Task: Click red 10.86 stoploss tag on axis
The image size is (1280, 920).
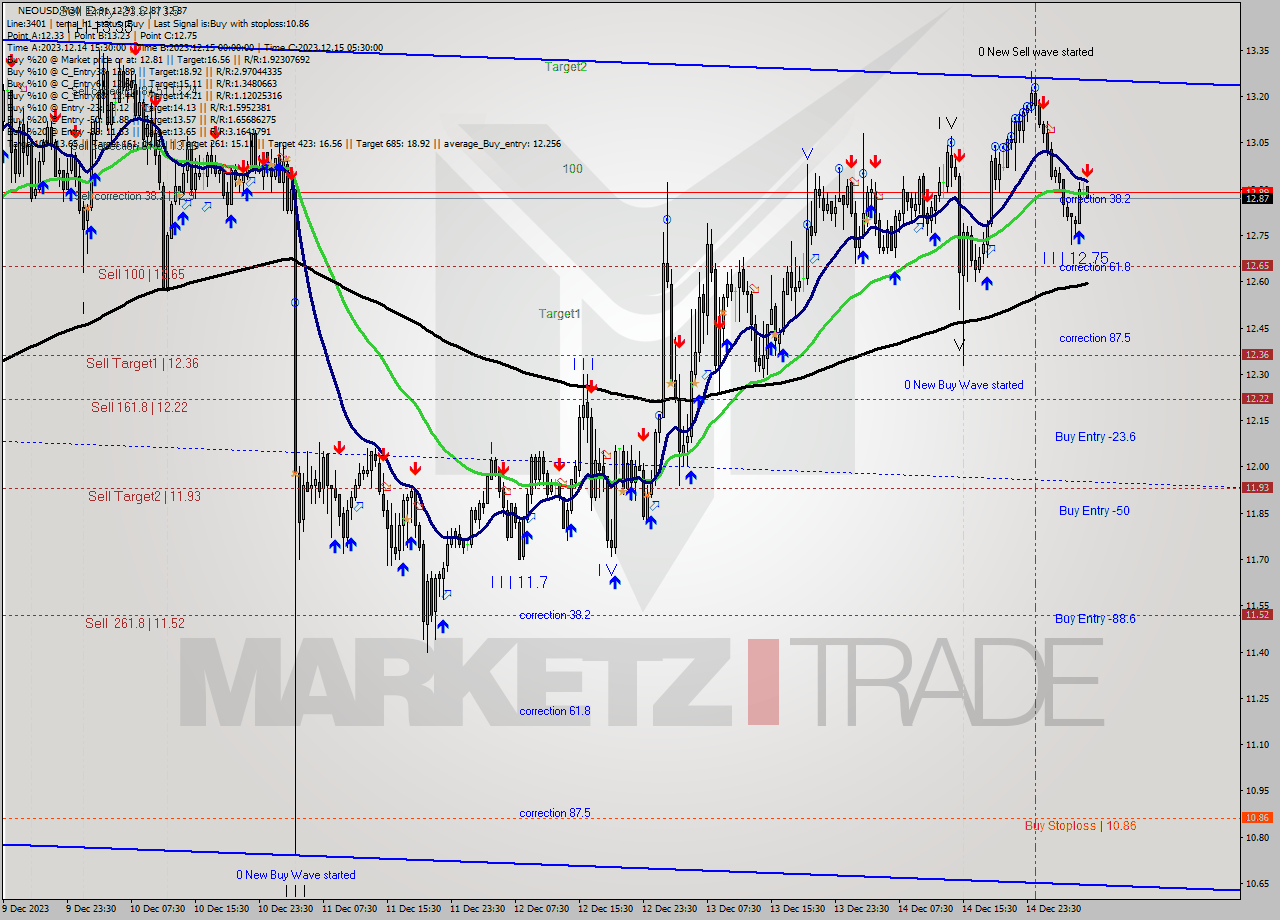Action: (1256, 818)
